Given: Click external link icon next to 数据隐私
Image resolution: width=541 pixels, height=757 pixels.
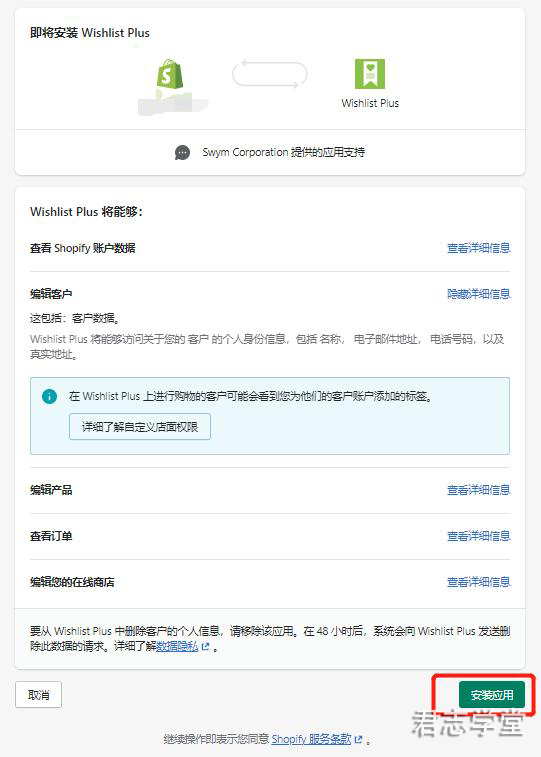Looking at the screenshot, I should [206, 646].
